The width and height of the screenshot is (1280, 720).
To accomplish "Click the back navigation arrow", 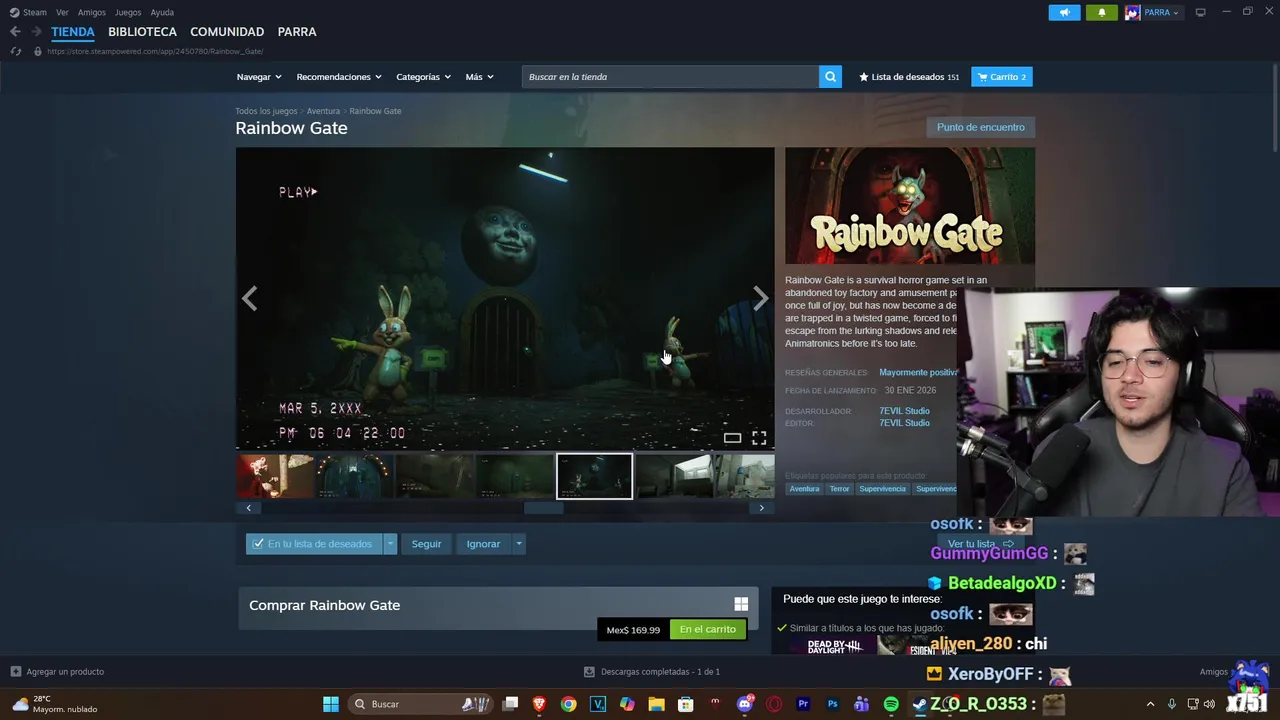I will (x=15, y=32).
